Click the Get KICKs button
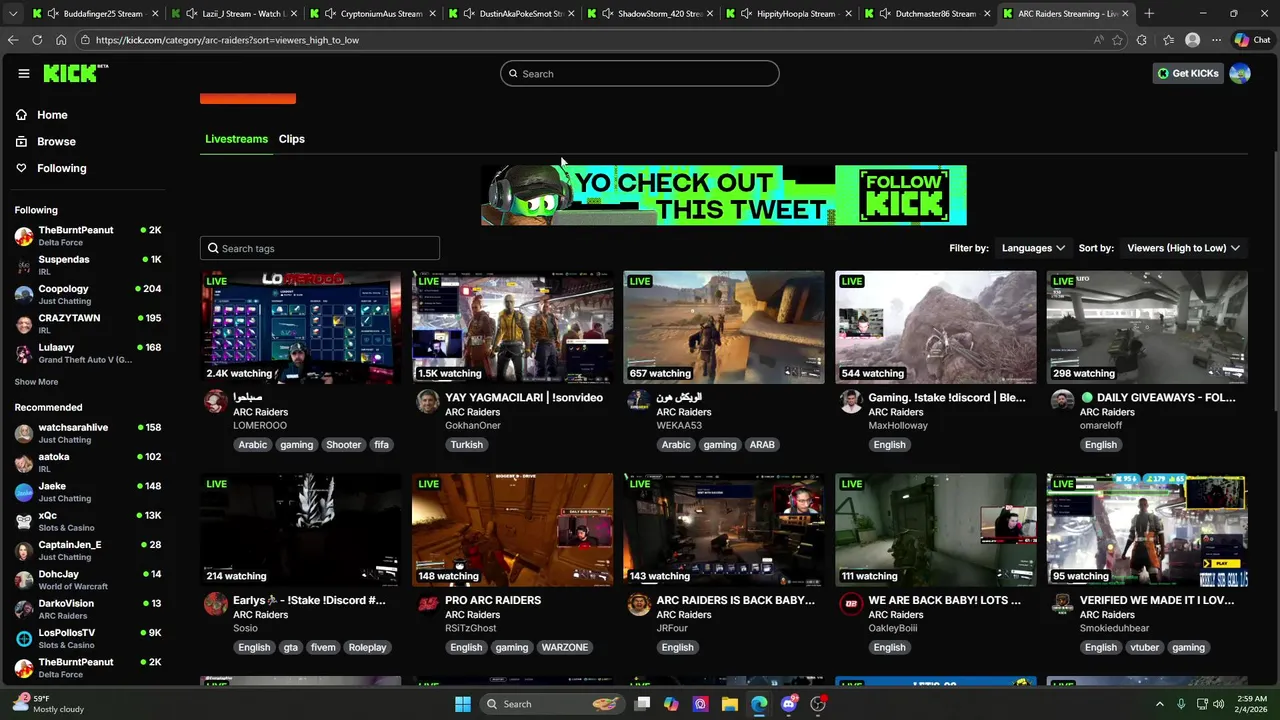The width and height of the screenshot is (1280, 720). [x=1188, y=73]
